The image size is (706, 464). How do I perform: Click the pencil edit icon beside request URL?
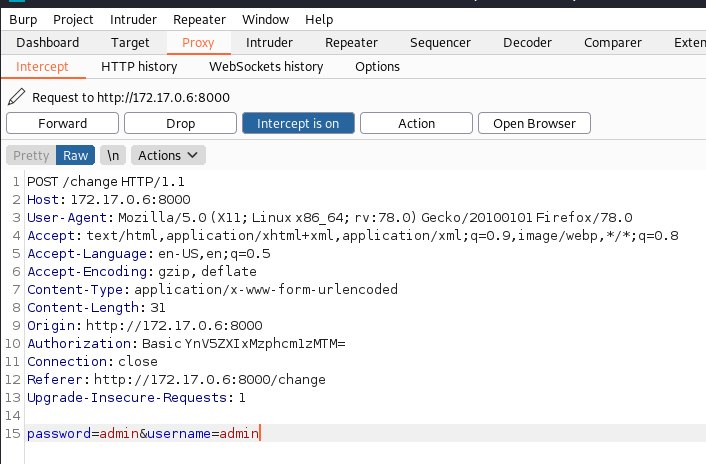(x=17, y=97)
